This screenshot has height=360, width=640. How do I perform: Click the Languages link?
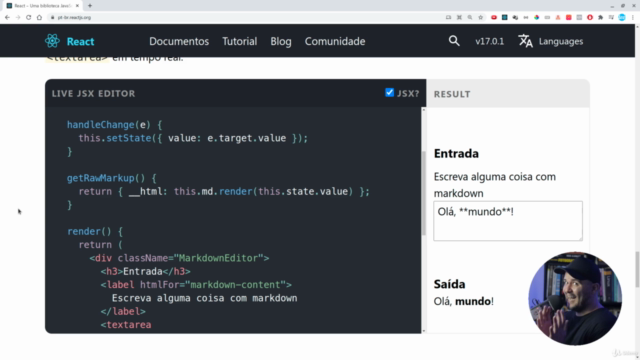pos(561,41)
